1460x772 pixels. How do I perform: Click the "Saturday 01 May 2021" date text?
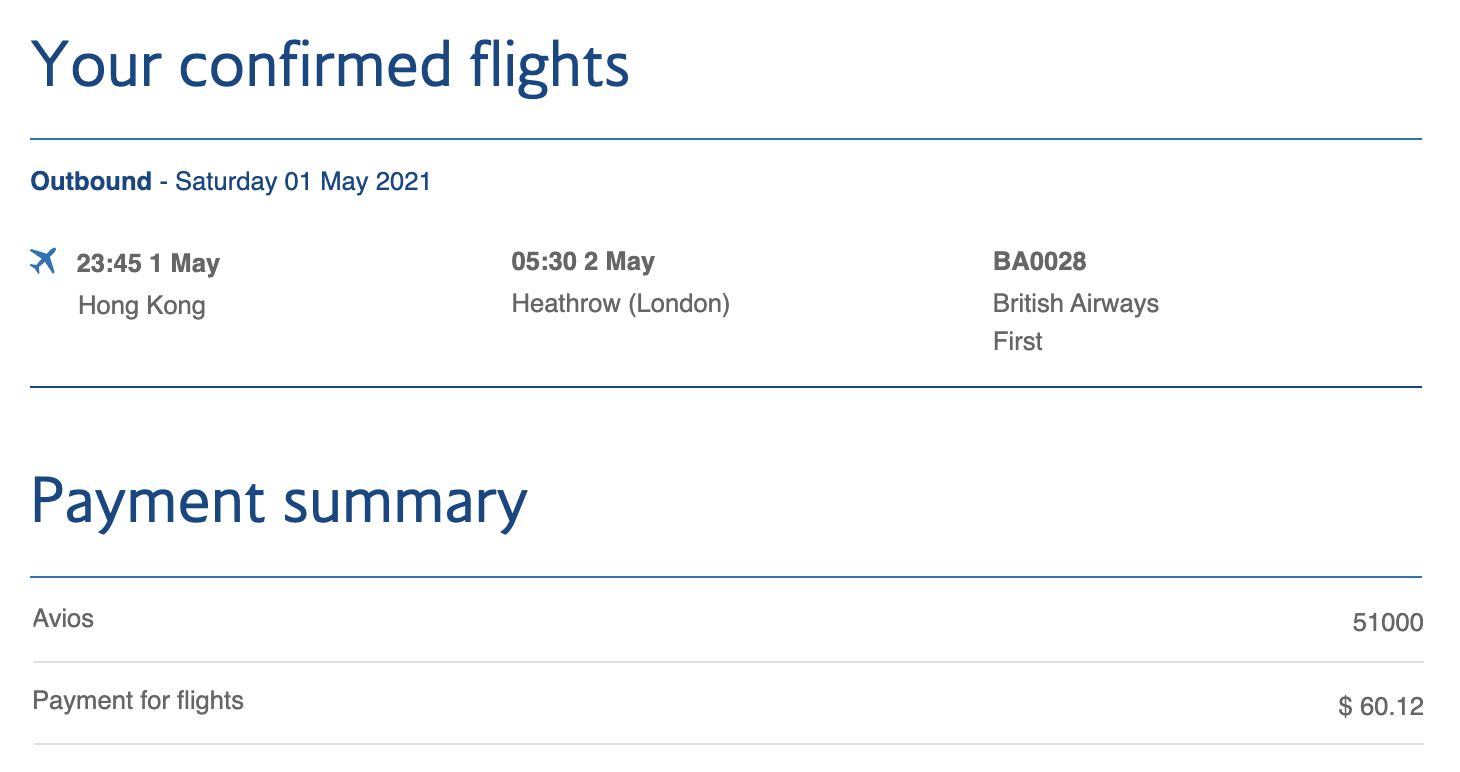(x=303, y=182)
